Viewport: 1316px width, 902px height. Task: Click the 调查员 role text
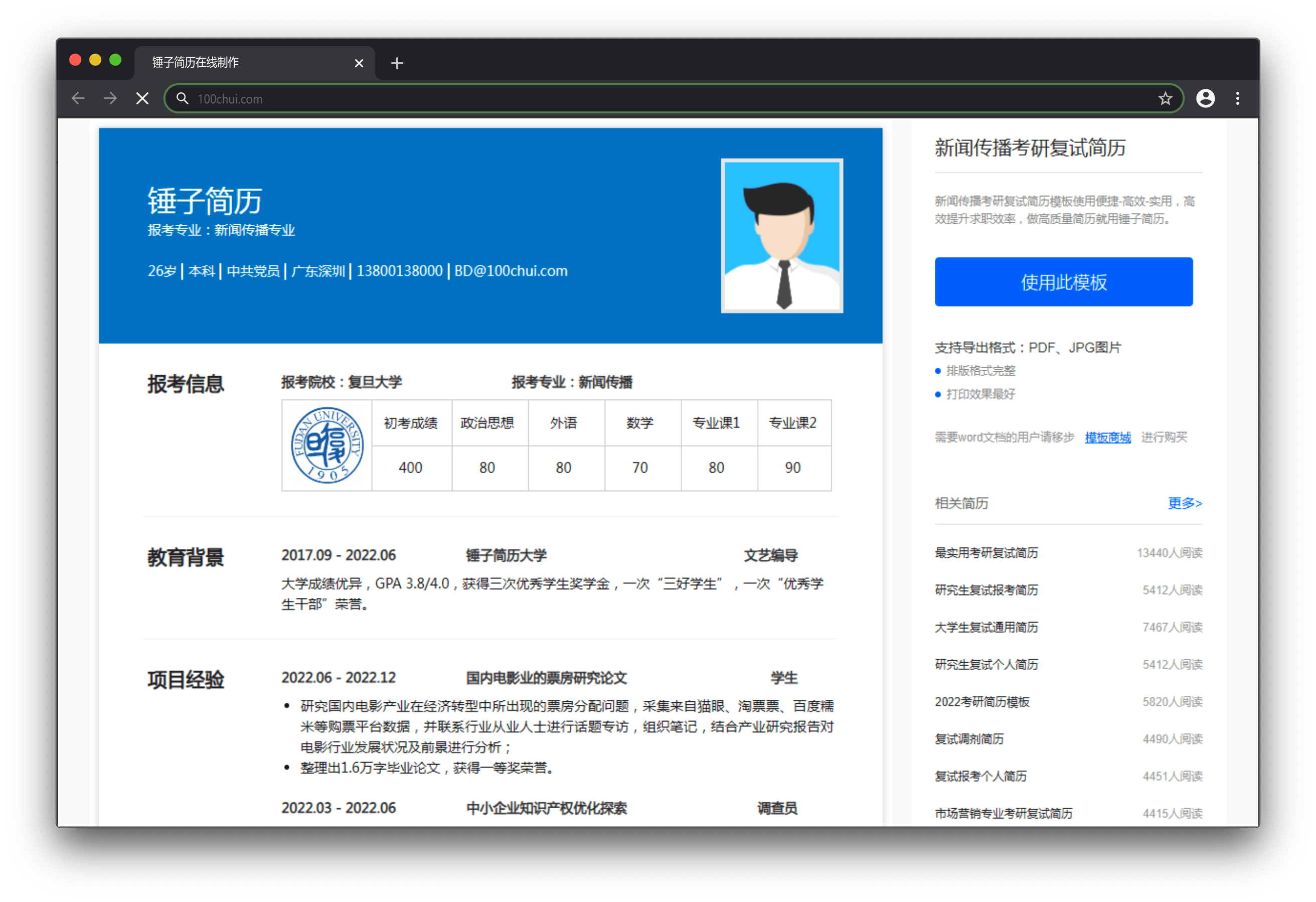point(777,808)
